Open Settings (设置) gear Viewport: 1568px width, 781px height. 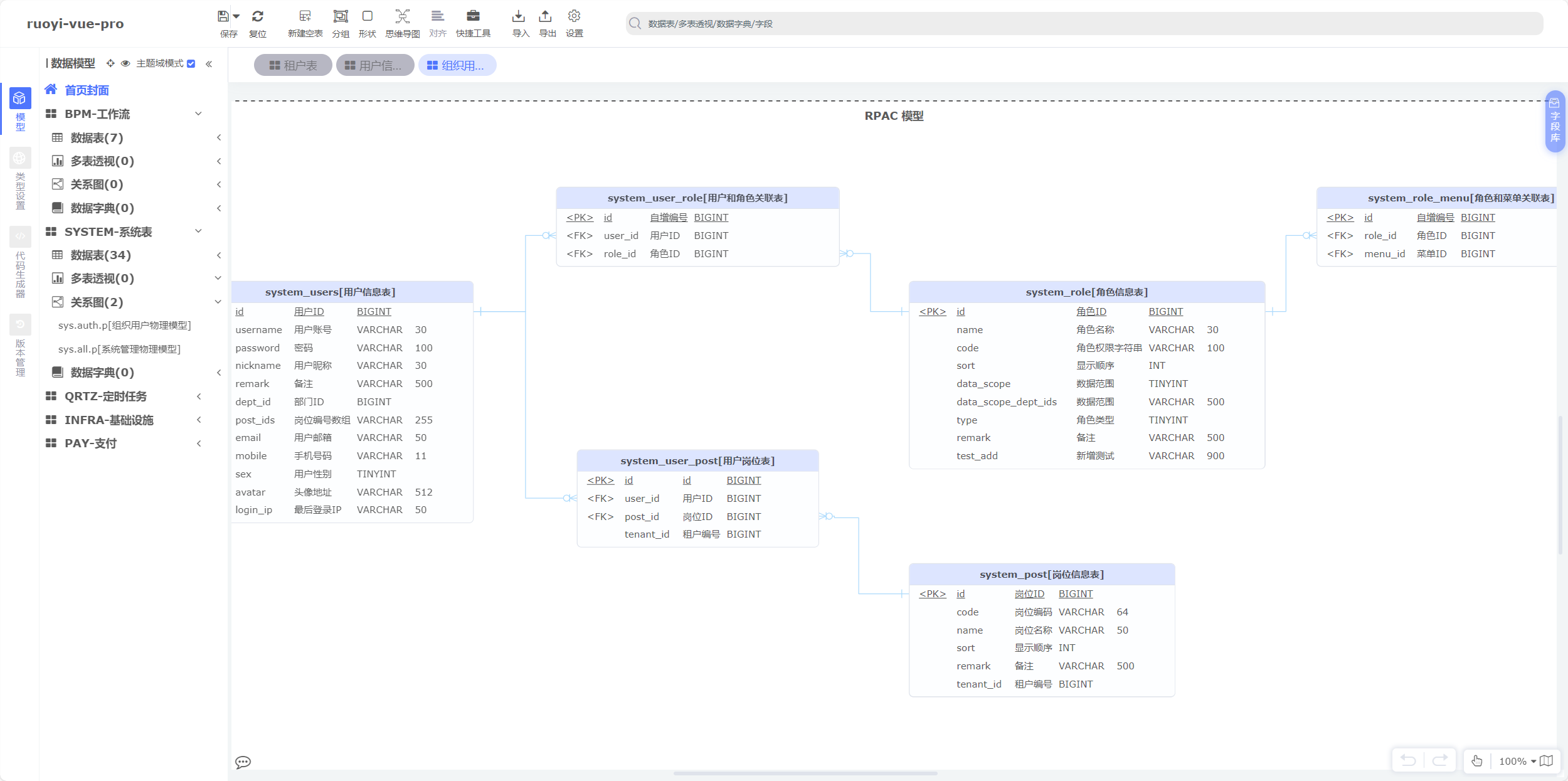click(x=574, y=16)
